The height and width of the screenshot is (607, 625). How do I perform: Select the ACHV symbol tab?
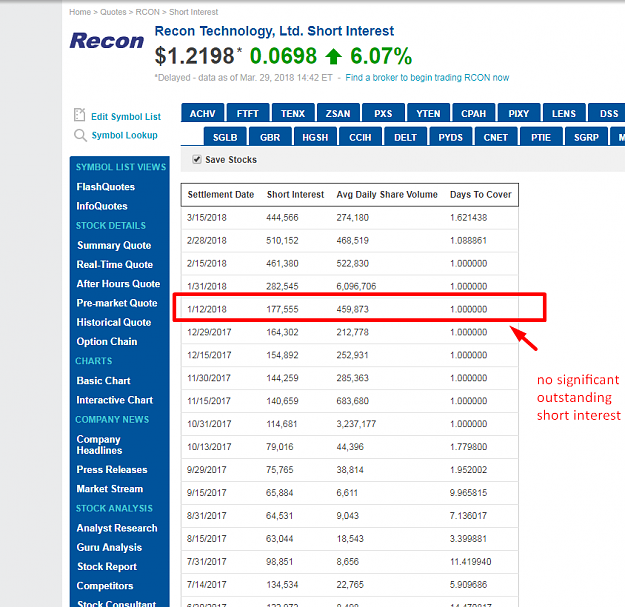pyautogui.click(x=202, y=113)
